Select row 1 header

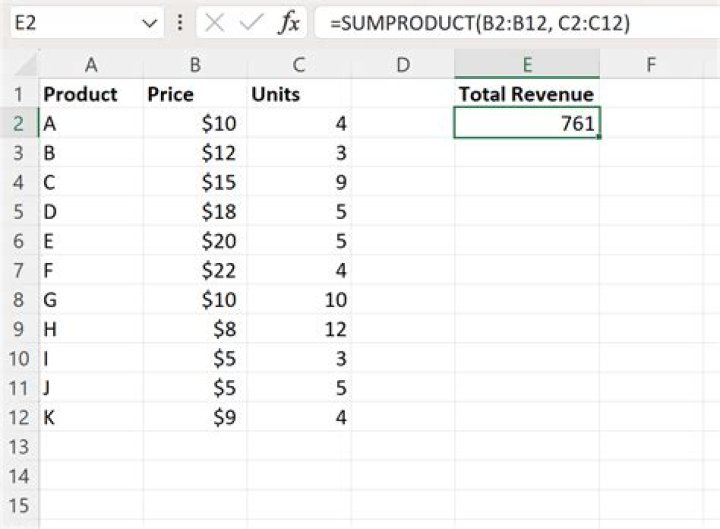19,94
